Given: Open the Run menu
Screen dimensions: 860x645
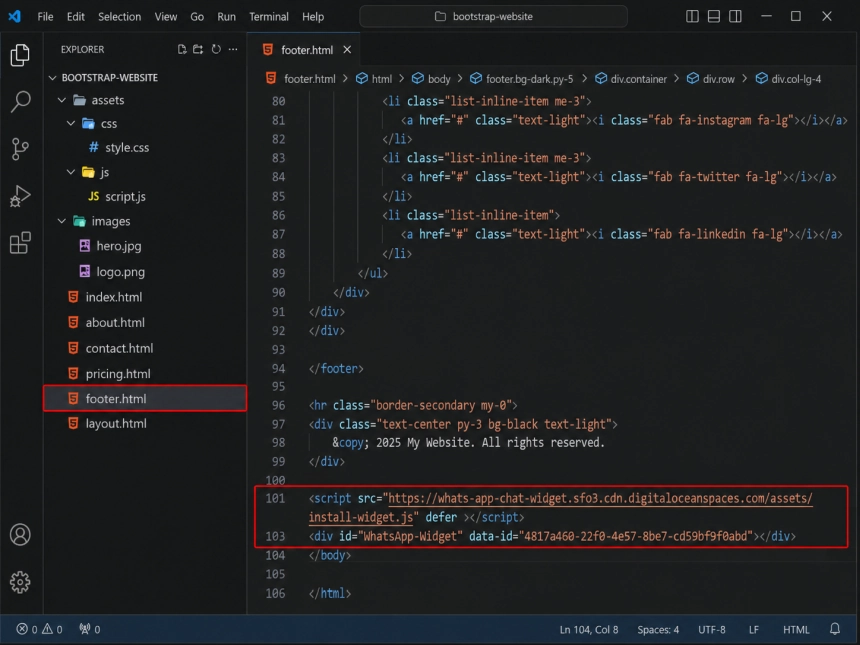Looking at the screenshot, I should (227, 16).
